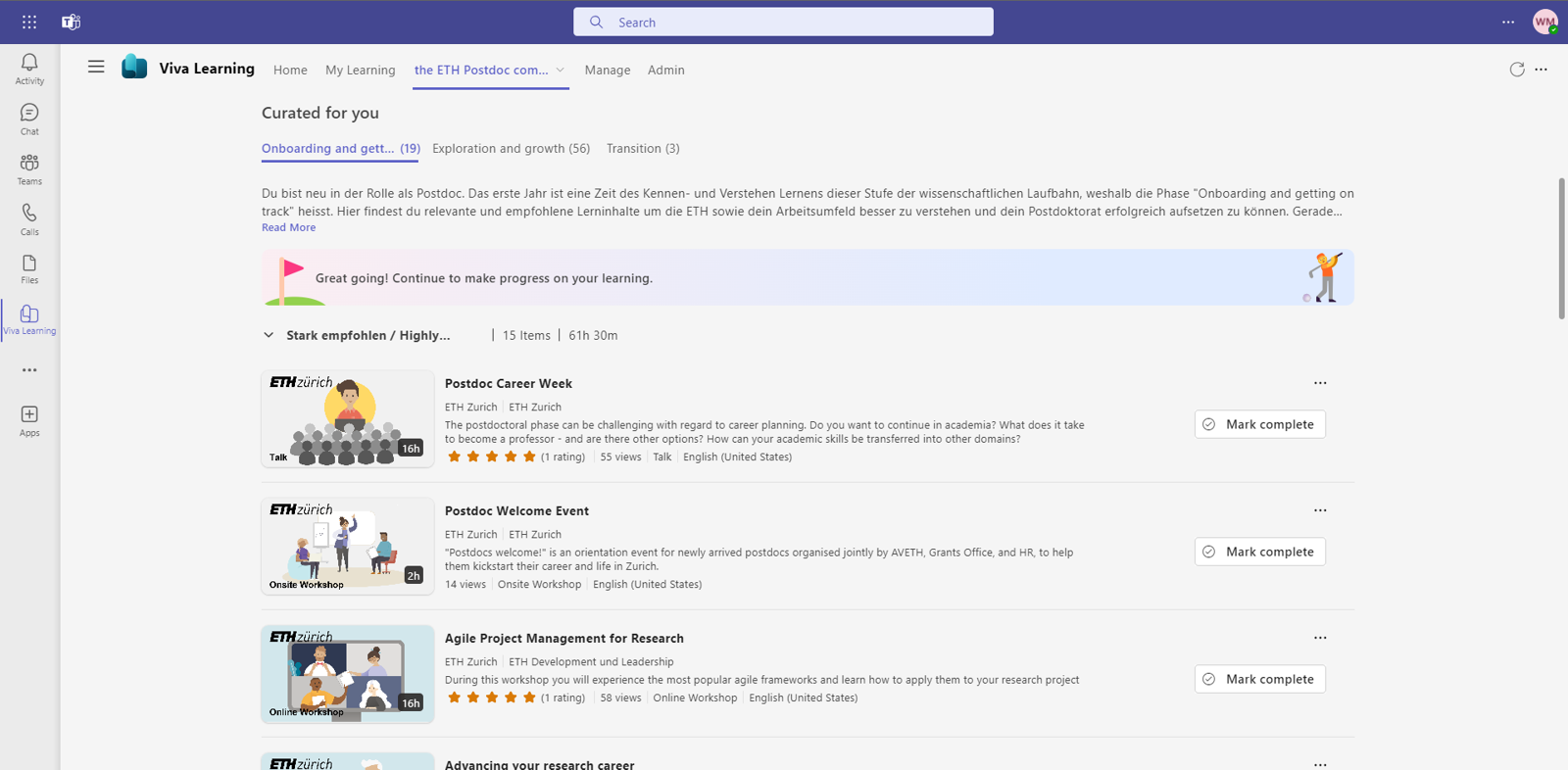This screenshot has width=1568, height=770.
Task: Open the Admin tab
Action: pyautogui.click(x=666, y=70)
